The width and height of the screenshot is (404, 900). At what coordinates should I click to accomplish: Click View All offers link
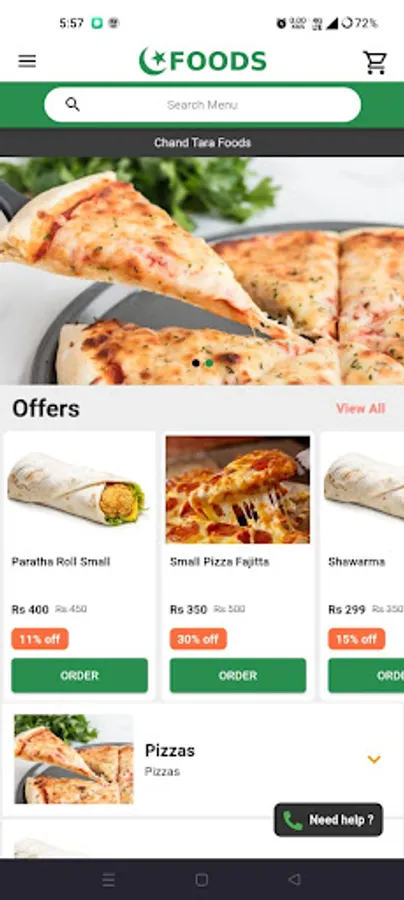coord(360,408)
